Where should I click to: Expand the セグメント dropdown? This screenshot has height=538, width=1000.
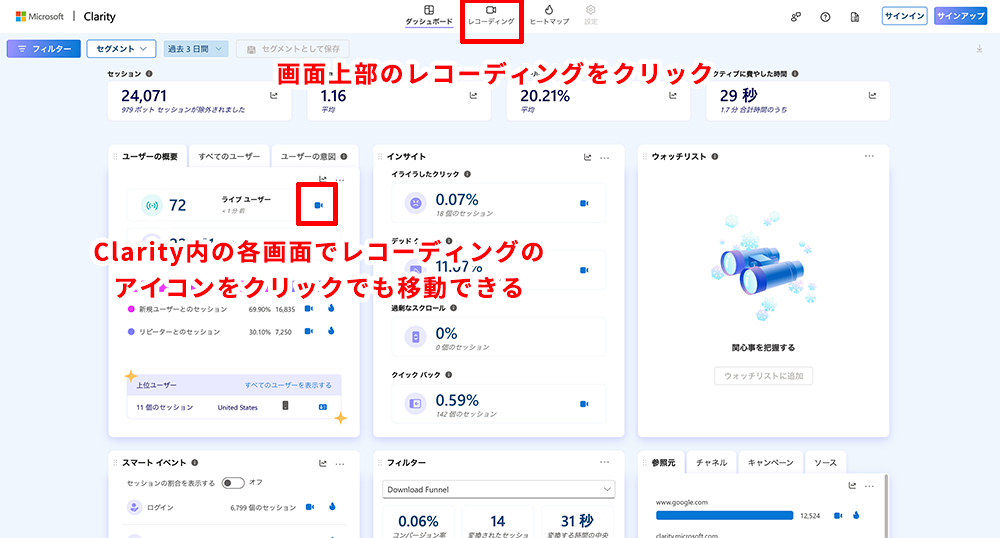click(x=121, y=48)
